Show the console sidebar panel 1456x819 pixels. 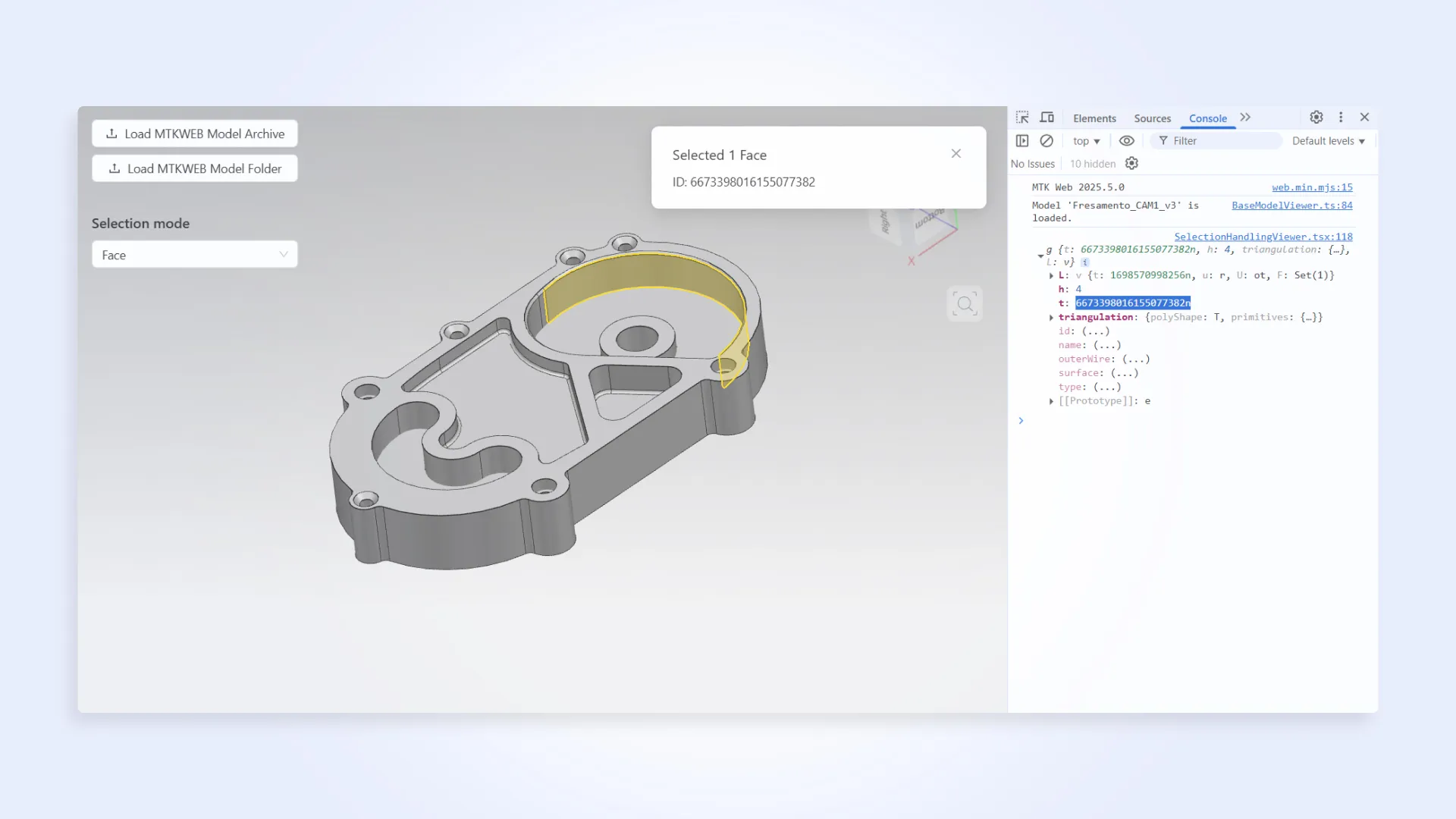[x=1022, y=141]
